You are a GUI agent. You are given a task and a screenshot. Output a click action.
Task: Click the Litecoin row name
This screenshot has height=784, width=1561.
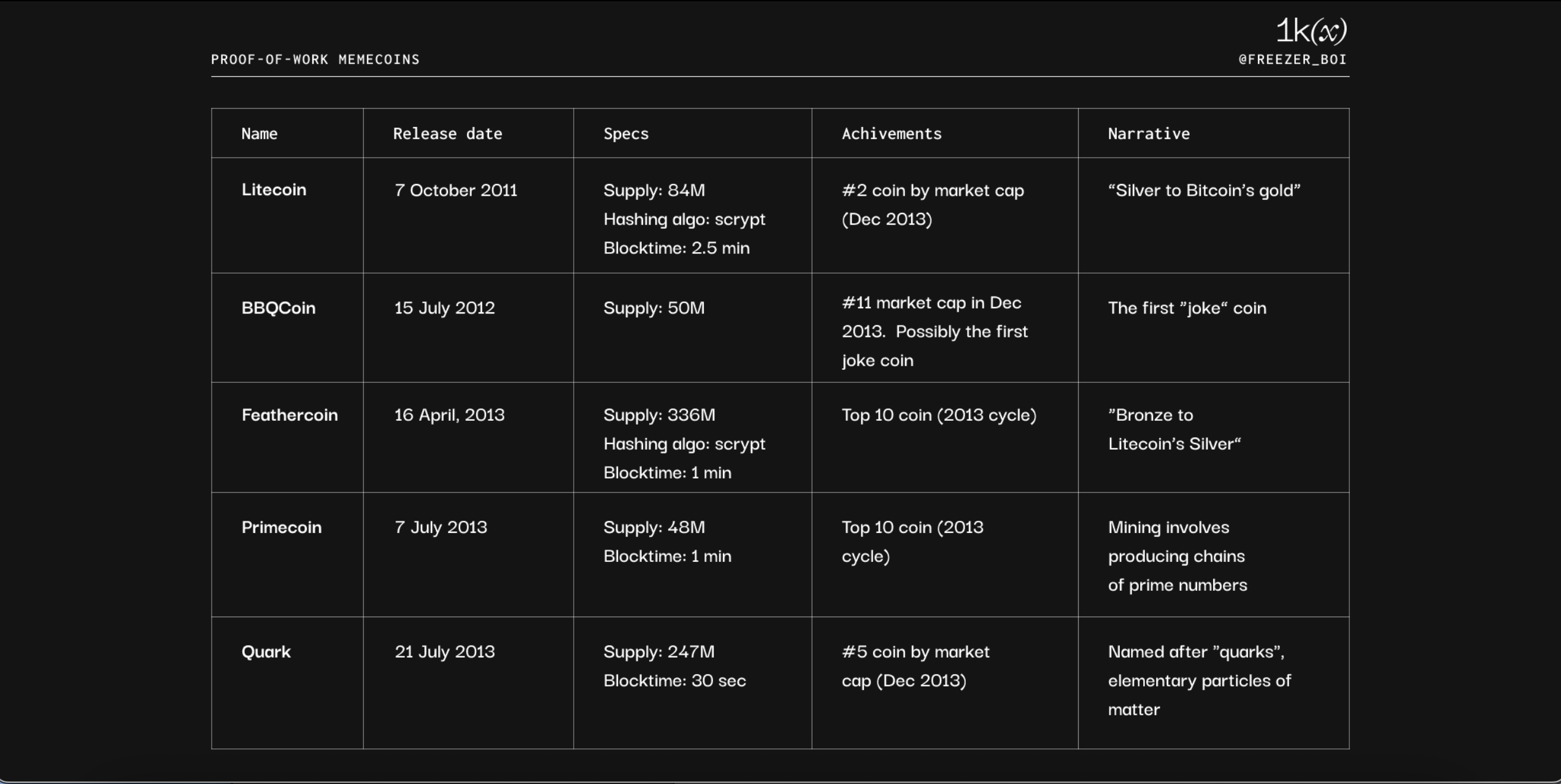(274, 190)
